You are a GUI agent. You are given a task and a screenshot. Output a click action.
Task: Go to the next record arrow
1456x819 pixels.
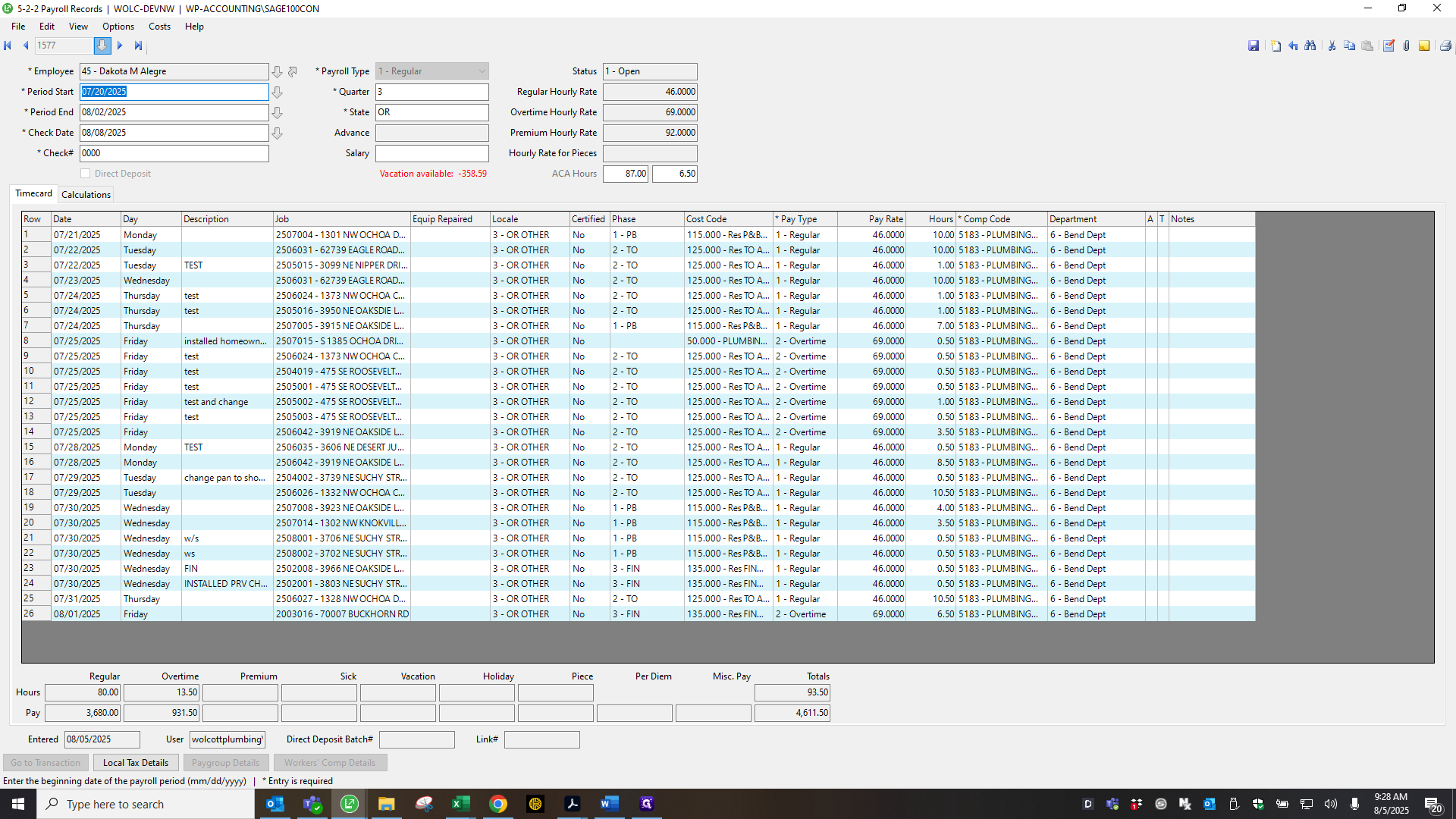[120, 45]
